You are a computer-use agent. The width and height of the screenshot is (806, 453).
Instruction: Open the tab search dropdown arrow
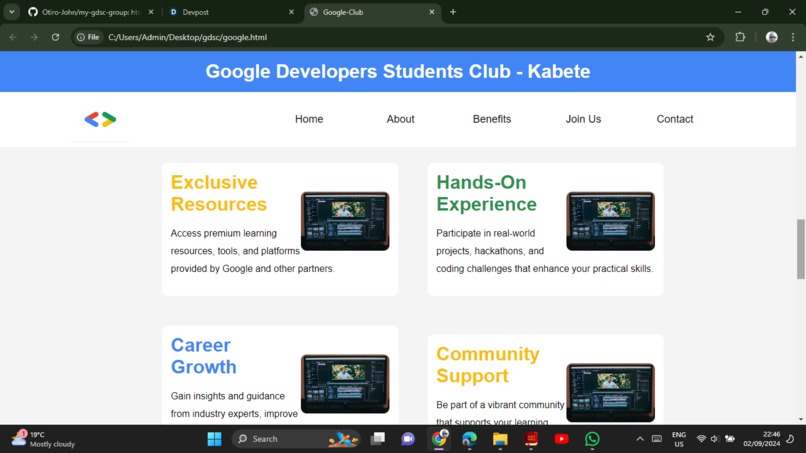point(11,12)
